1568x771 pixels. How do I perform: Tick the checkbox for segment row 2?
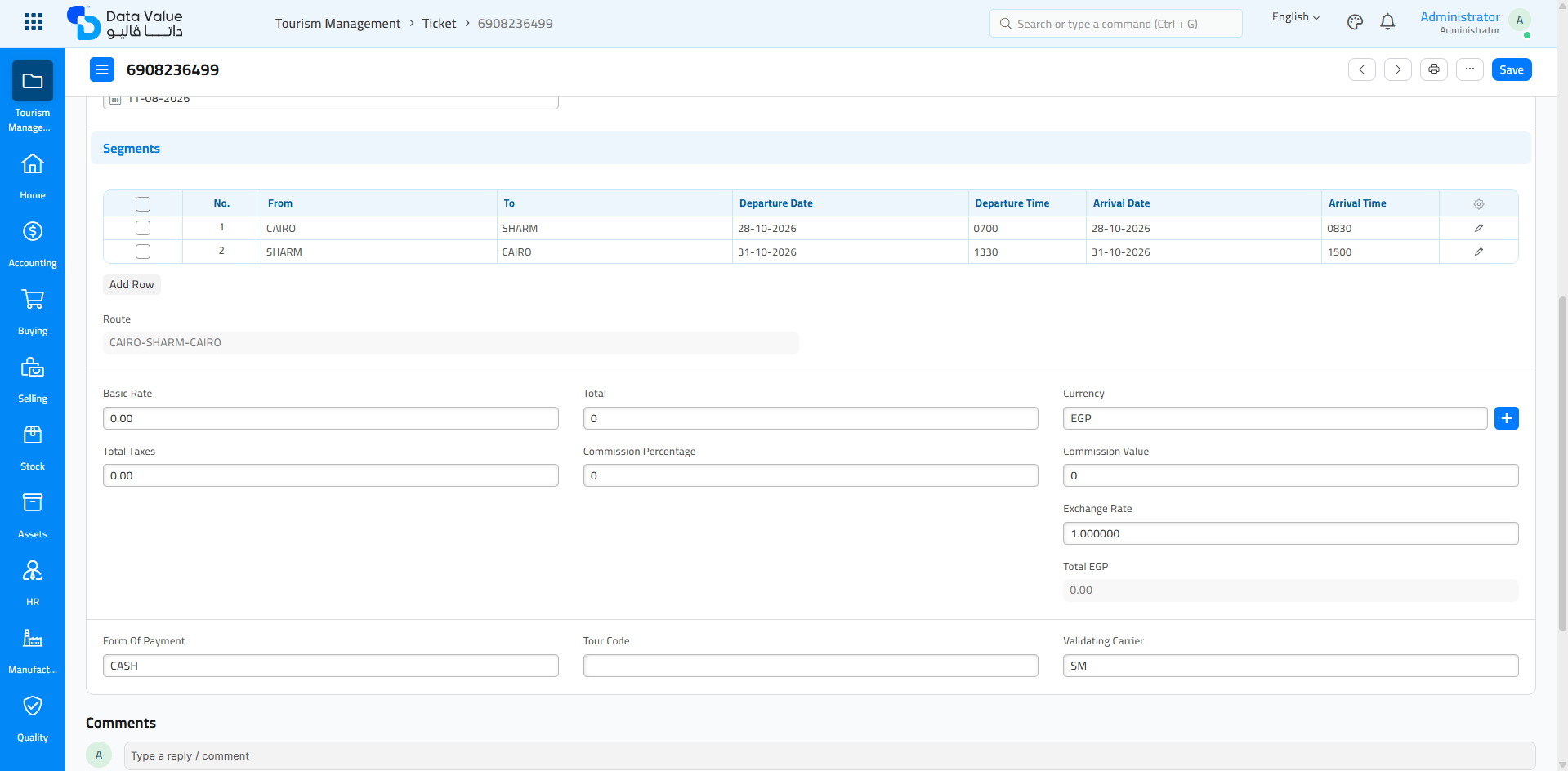pos(143,252)
